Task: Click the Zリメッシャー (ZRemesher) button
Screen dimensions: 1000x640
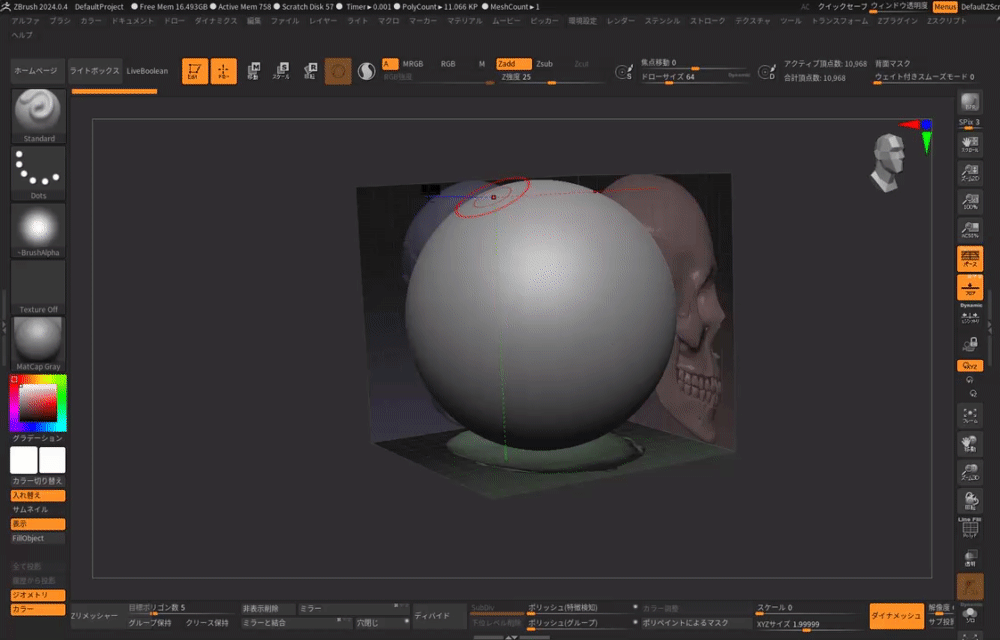Action: click(94, 615)
